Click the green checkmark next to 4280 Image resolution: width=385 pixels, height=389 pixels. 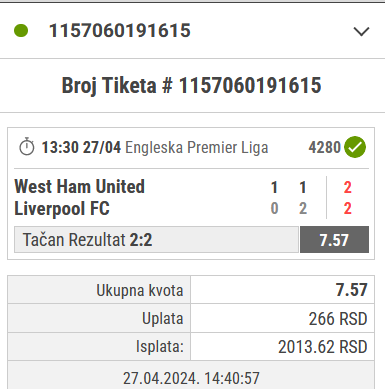355,147
